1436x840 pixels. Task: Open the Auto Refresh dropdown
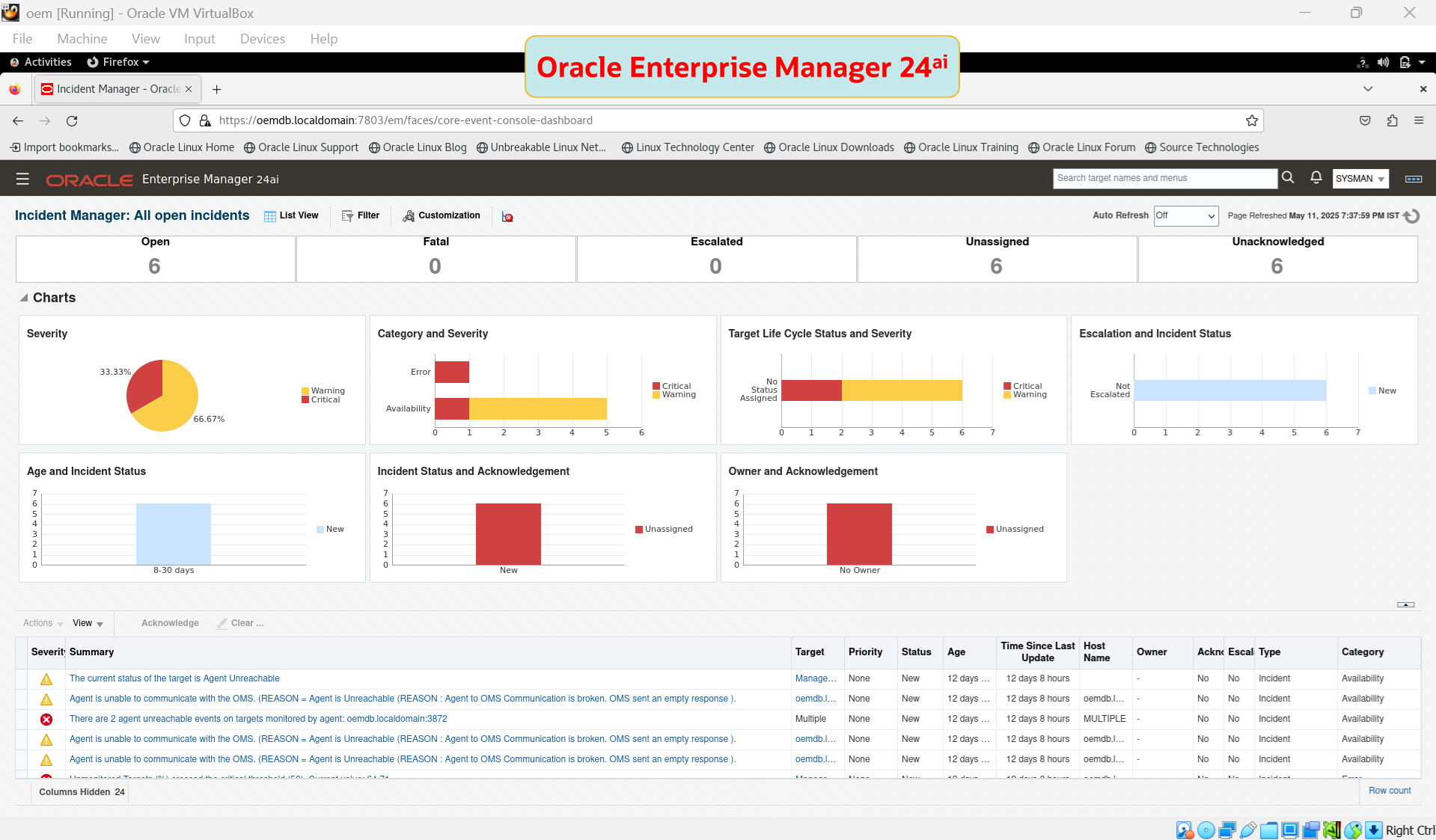click(x=1186, y=215)
